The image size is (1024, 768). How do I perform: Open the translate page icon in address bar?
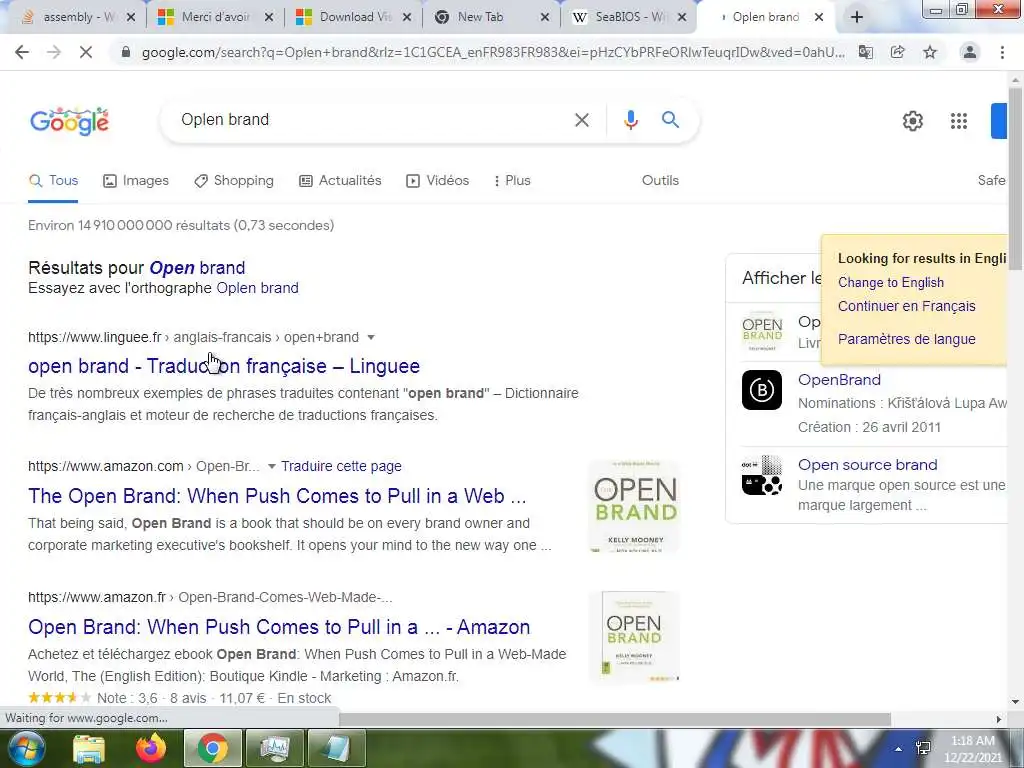866,52
